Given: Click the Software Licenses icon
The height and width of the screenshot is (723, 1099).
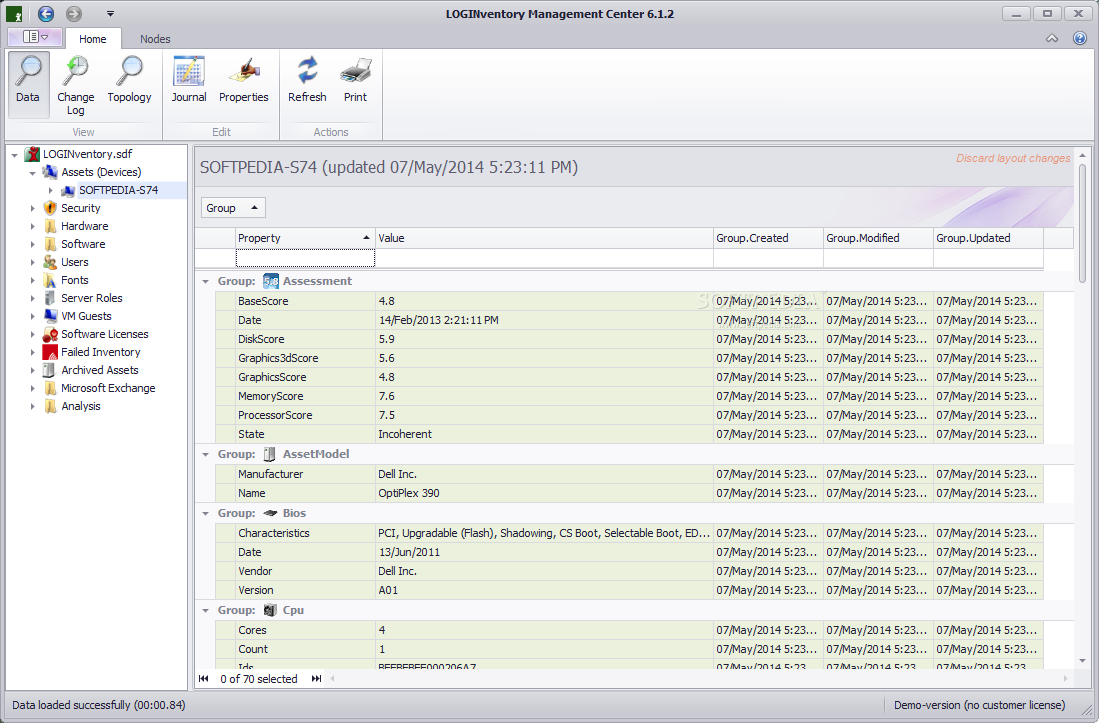Looking at the screenshot, I should [x=50, y=334].
